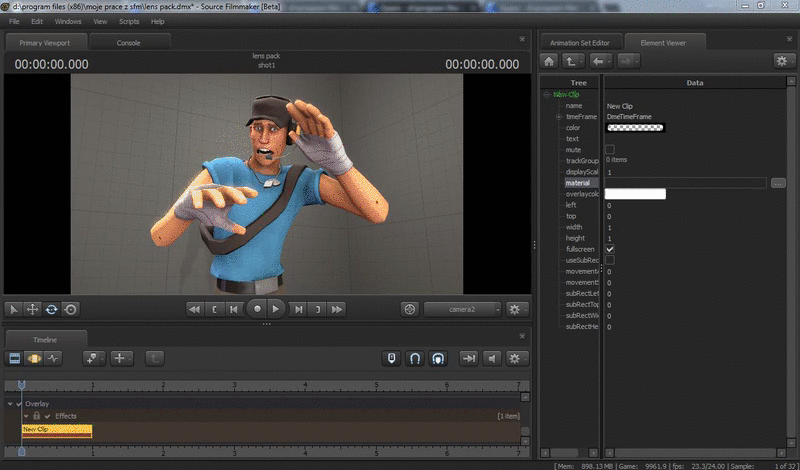This screenshot has height=470, width=800.
Task: Pick the white overlaycolor swatch
Action: 635,194
